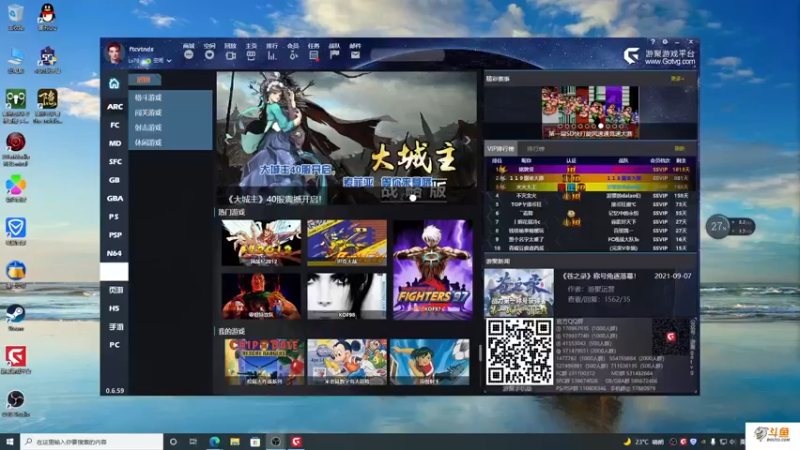800x450 pixels.
Task: Click the Windows taskbar search box
Action: 92,441
